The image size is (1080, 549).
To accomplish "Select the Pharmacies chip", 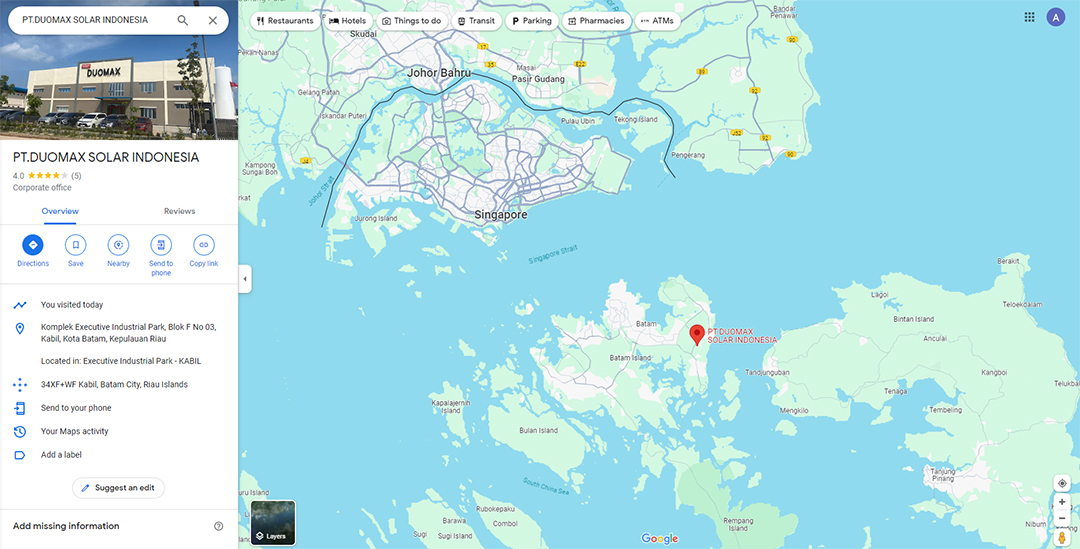I will [596, 21].
